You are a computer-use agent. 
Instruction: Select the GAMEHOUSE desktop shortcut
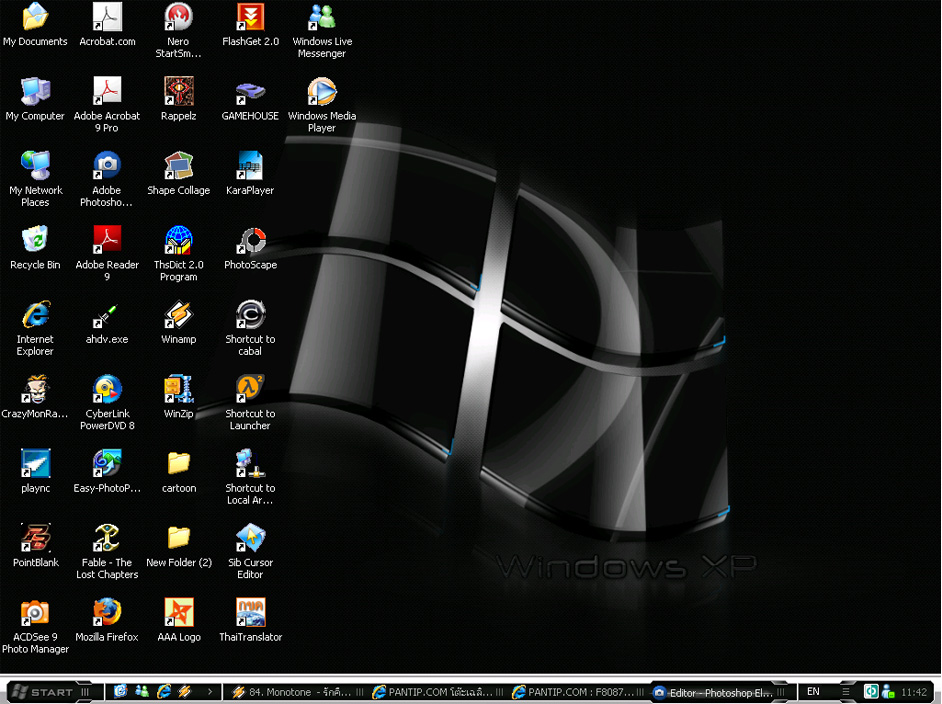(250, 100)
